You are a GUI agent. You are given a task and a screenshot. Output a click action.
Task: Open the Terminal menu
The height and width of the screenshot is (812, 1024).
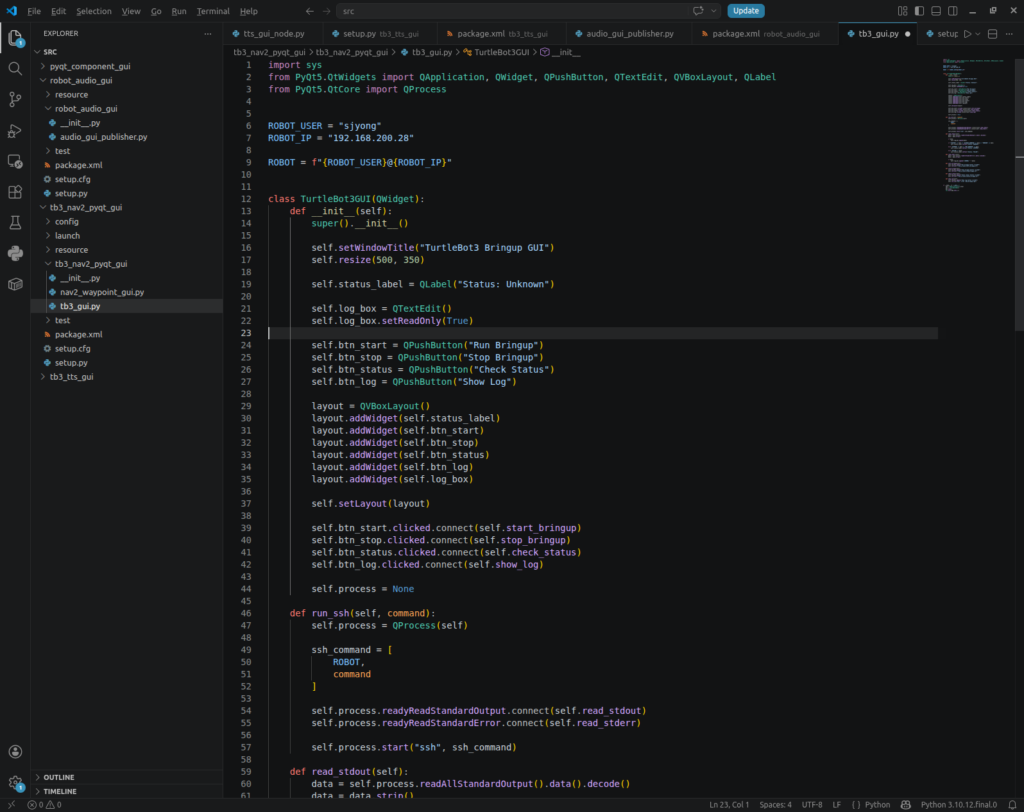point(213,11)
